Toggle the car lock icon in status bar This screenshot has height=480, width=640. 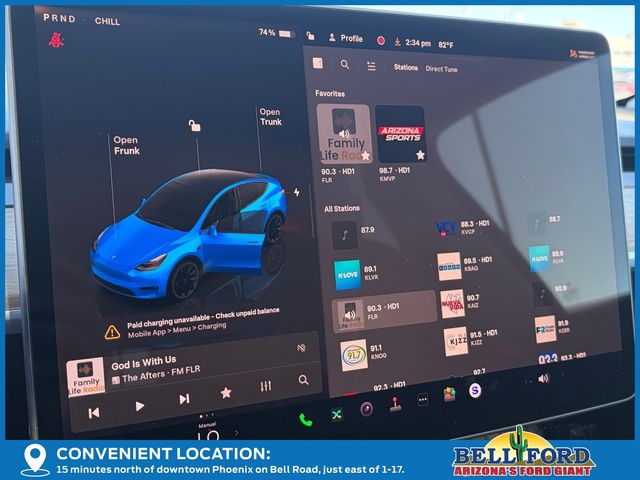coord(310,37)
